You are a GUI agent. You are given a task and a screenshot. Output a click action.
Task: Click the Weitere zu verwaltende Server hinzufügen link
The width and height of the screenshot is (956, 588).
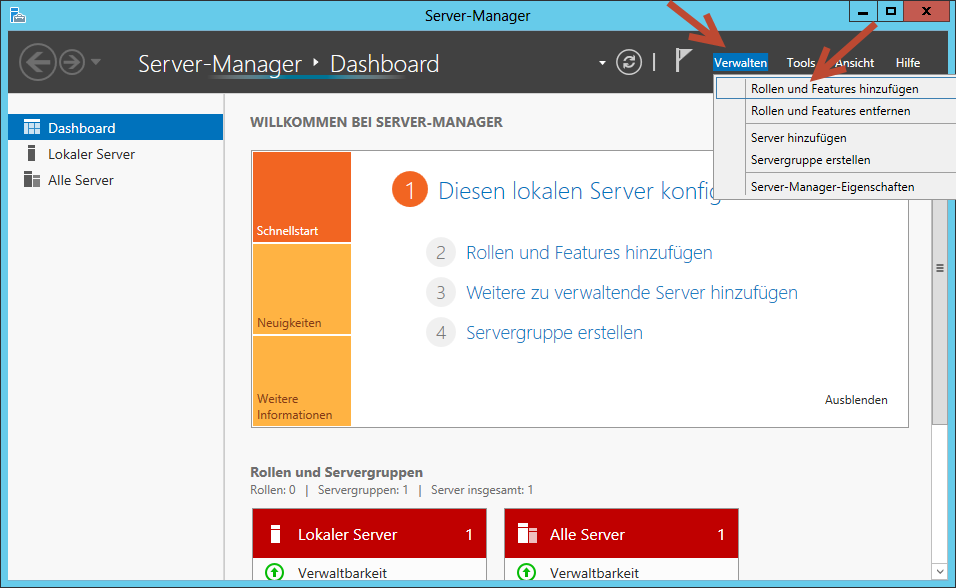[x=632, y=293]
